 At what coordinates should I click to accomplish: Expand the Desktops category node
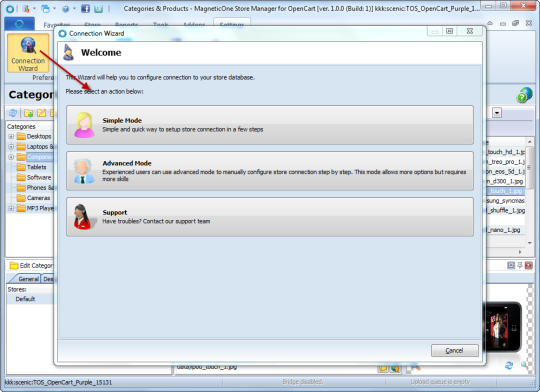point(11,136)
